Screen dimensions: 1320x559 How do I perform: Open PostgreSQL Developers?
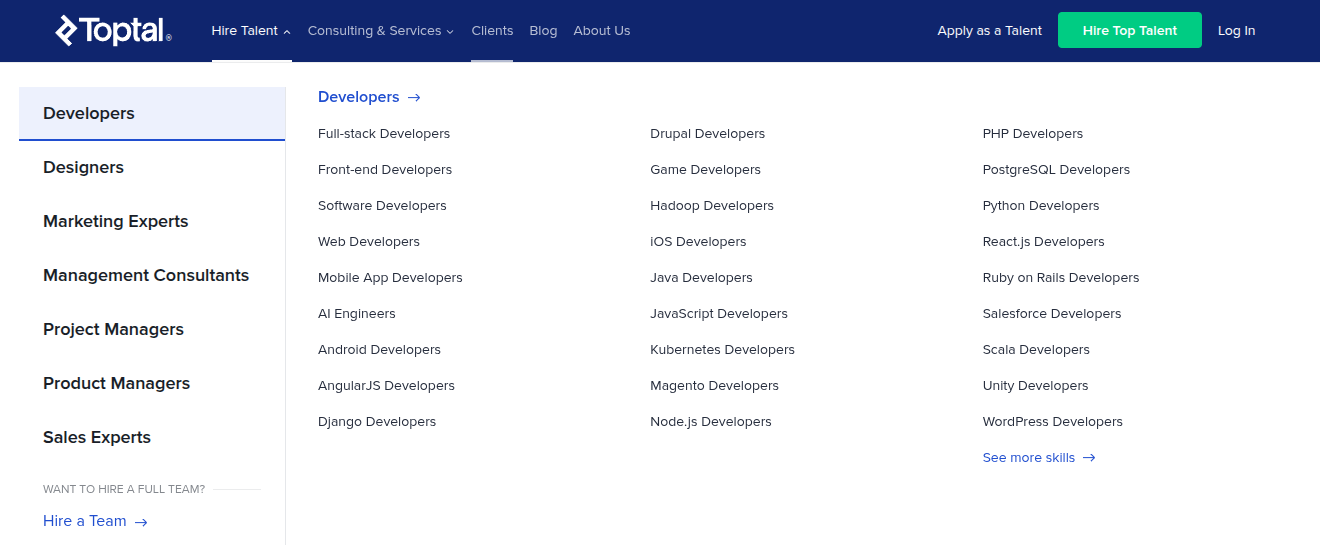pos(1056,170)
